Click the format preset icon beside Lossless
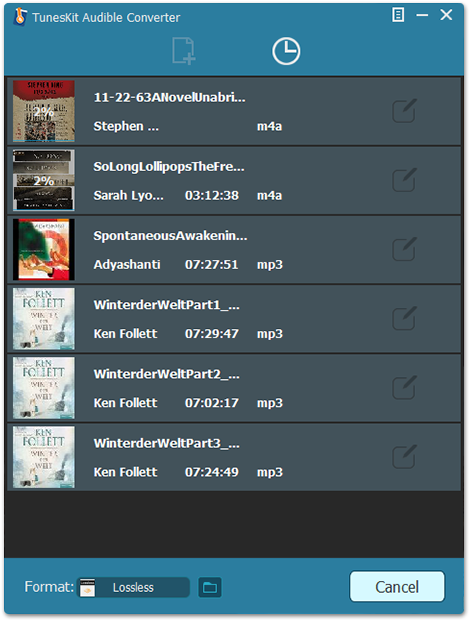Viewport: 469px width, 620px height. tap(87, 588)
